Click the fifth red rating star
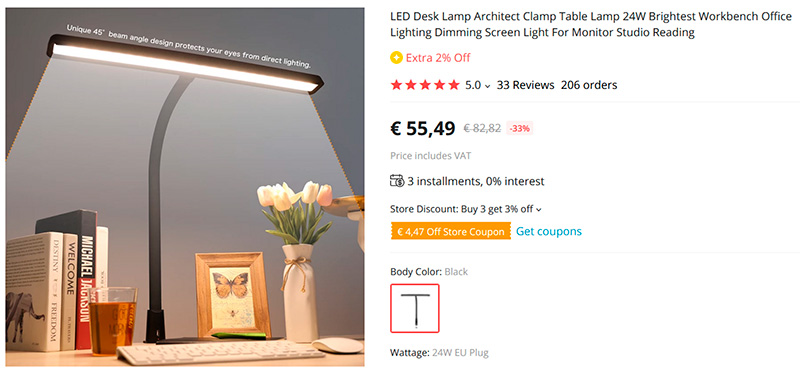 [x=454, y=85]
